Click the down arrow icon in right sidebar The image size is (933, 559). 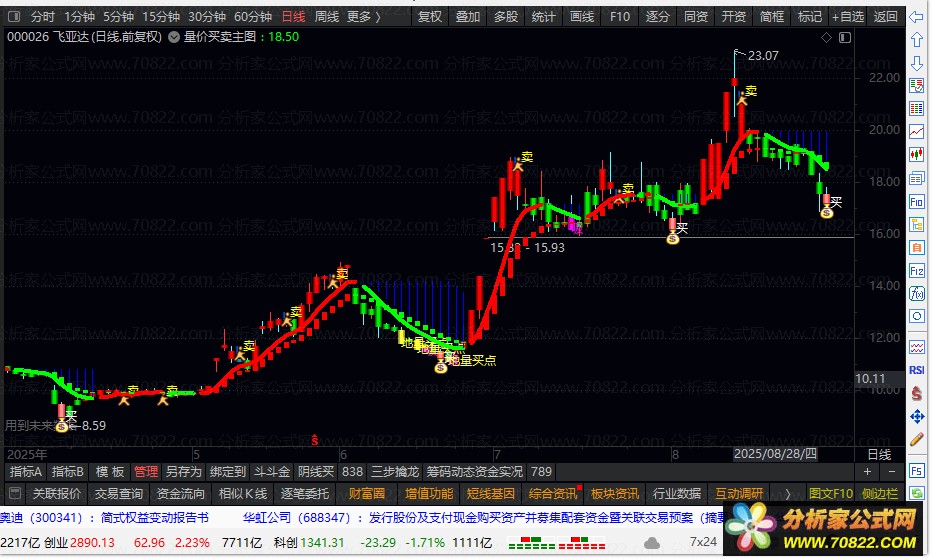(916, 63)
